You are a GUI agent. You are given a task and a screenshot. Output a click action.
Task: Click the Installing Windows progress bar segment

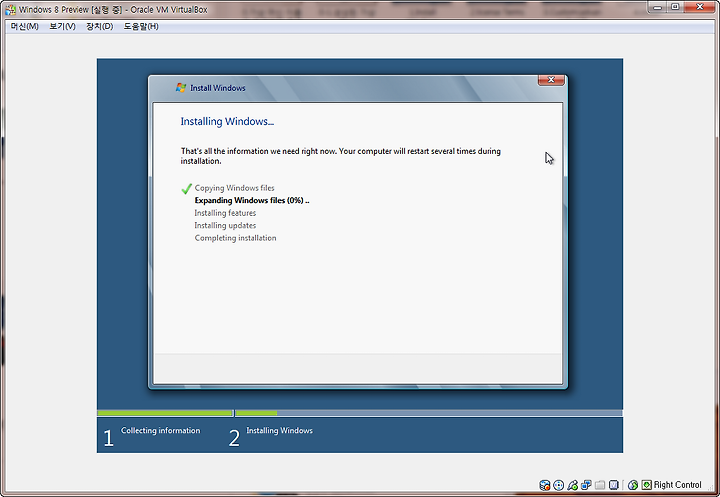[428, 413]
